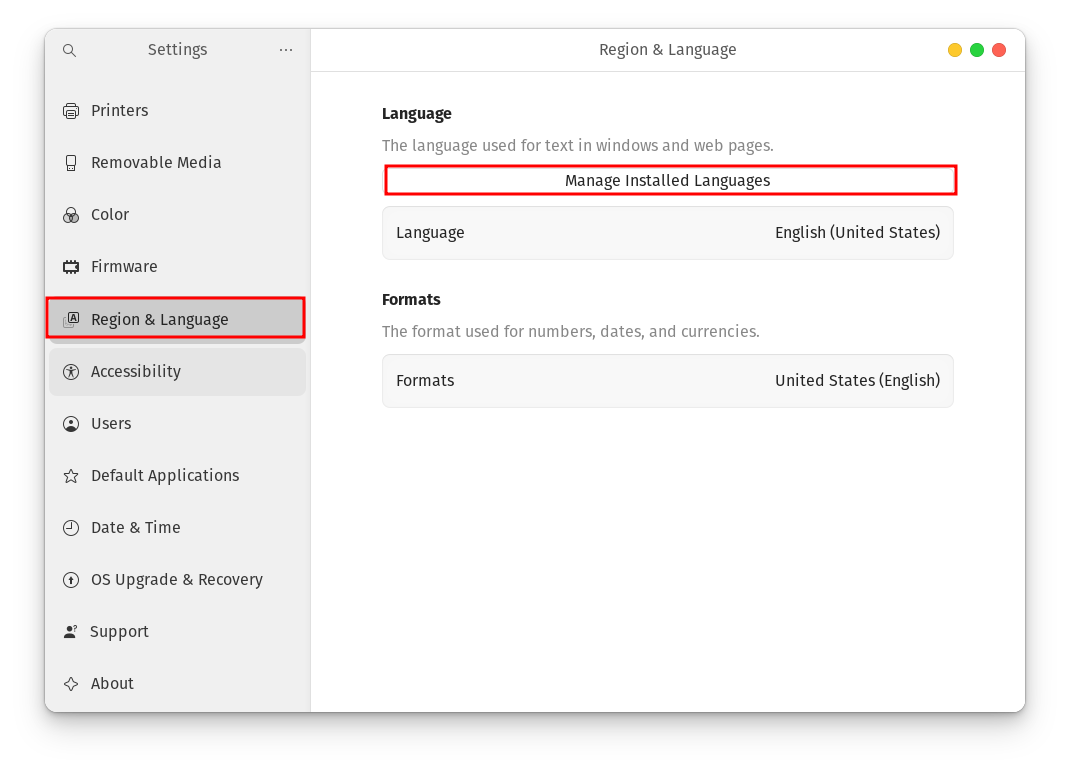Click the yellow minimize window button
Viewport: 1070px width, 773px height.
click(955, 50)
